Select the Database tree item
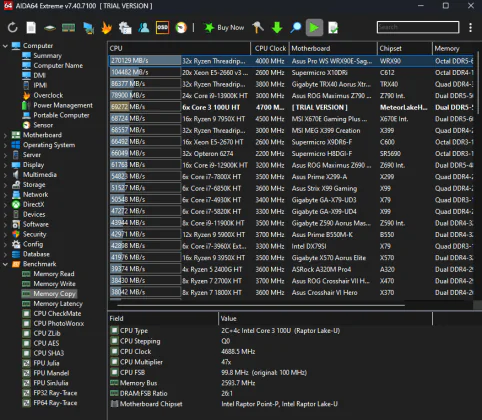482x420 pixels. pos(36,254)
